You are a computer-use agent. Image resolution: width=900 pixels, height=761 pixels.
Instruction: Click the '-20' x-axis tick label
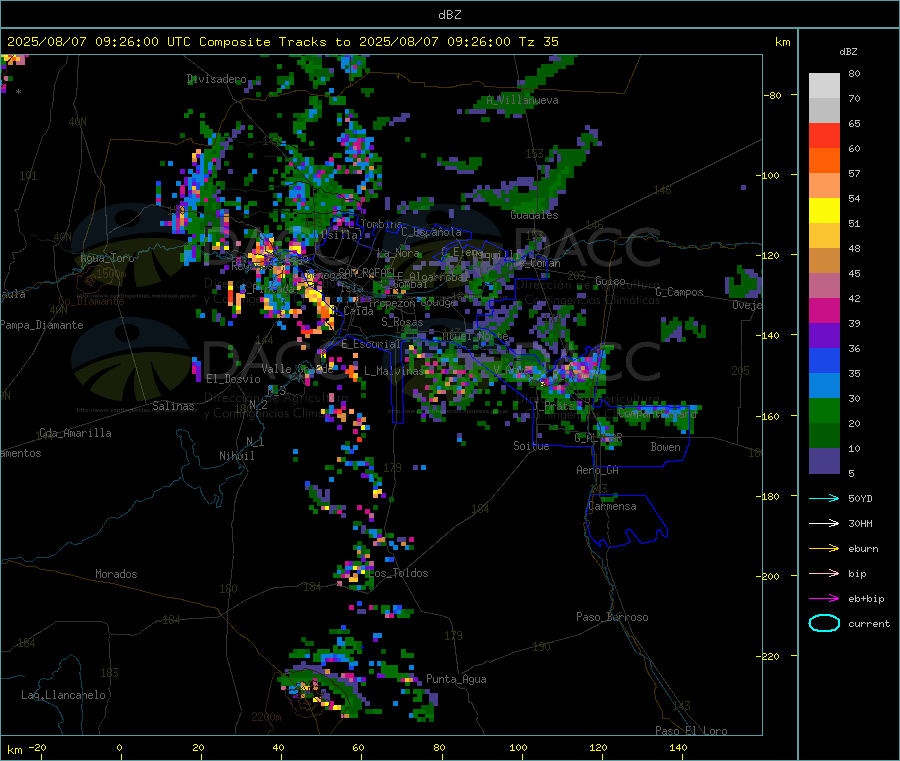pyautogui.click(x=37, y=747)
